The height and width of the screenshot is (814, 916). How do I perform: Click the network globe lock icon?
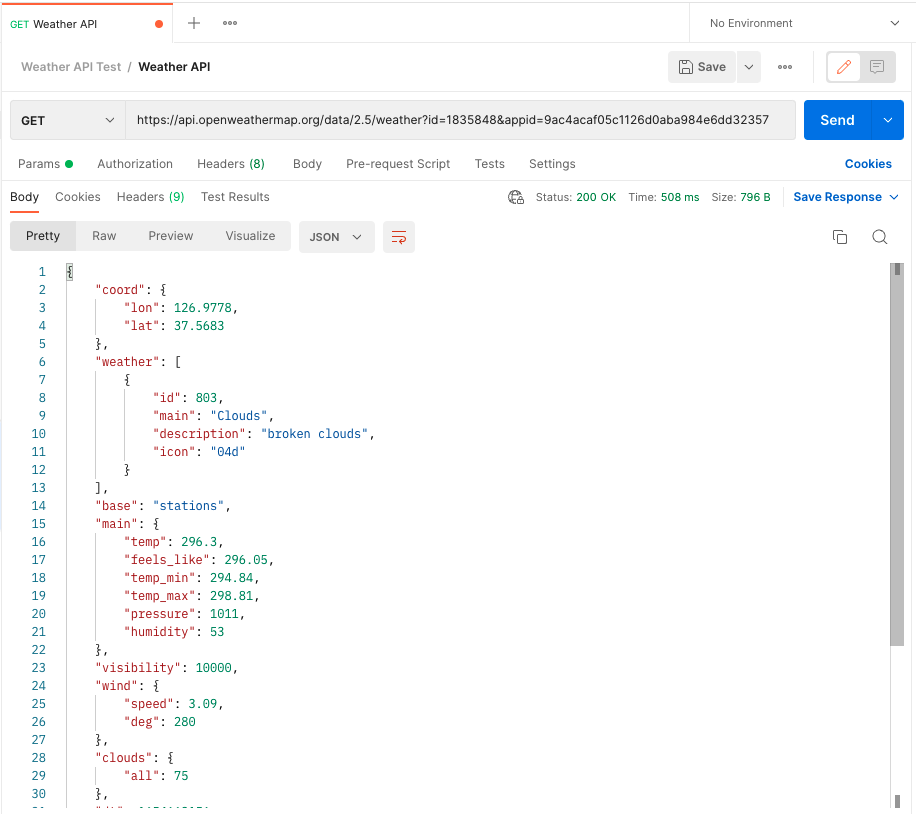click(x=516, y=198)
